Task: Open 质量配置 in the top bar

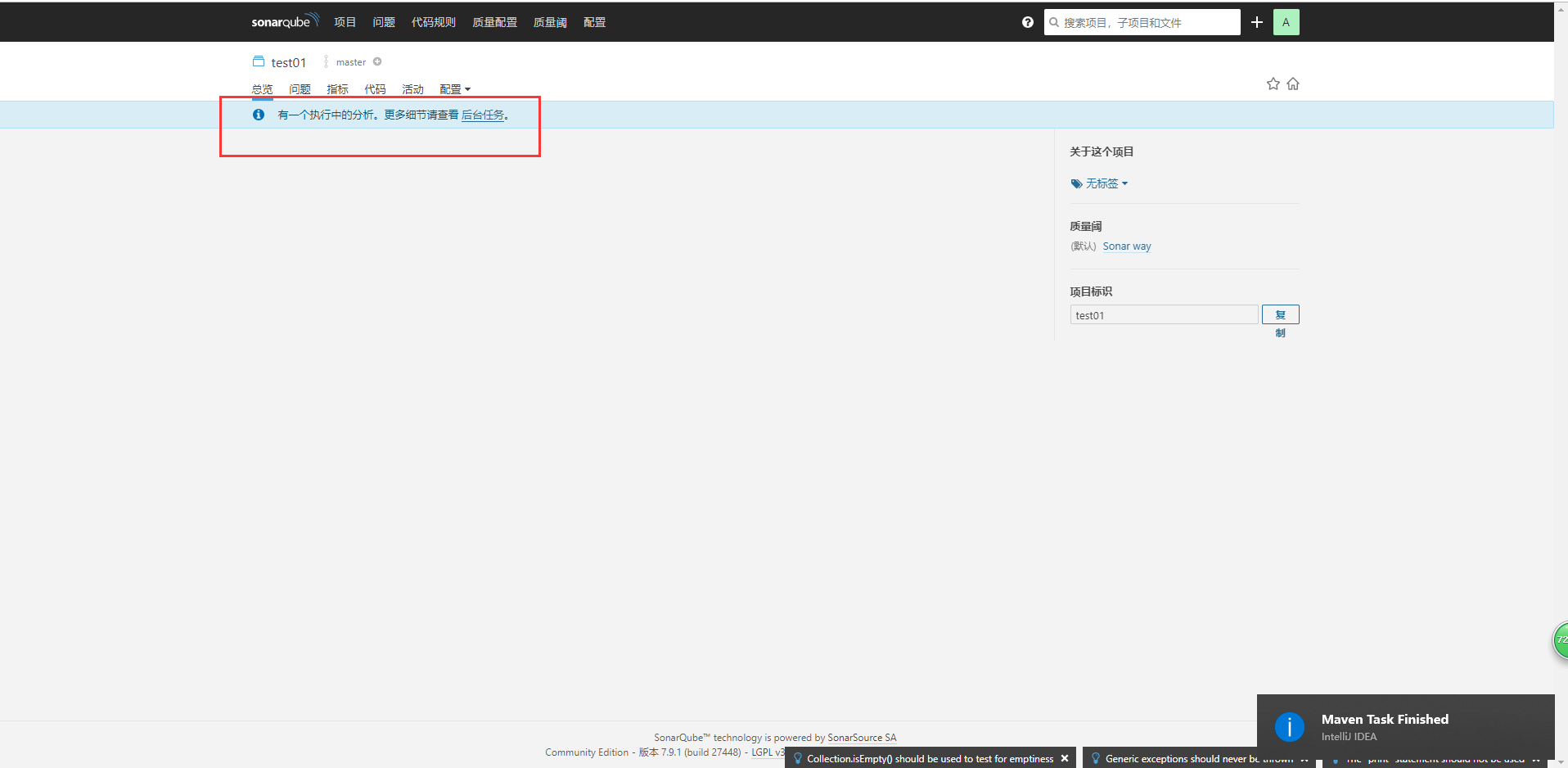Action: (x=494, y=22)
